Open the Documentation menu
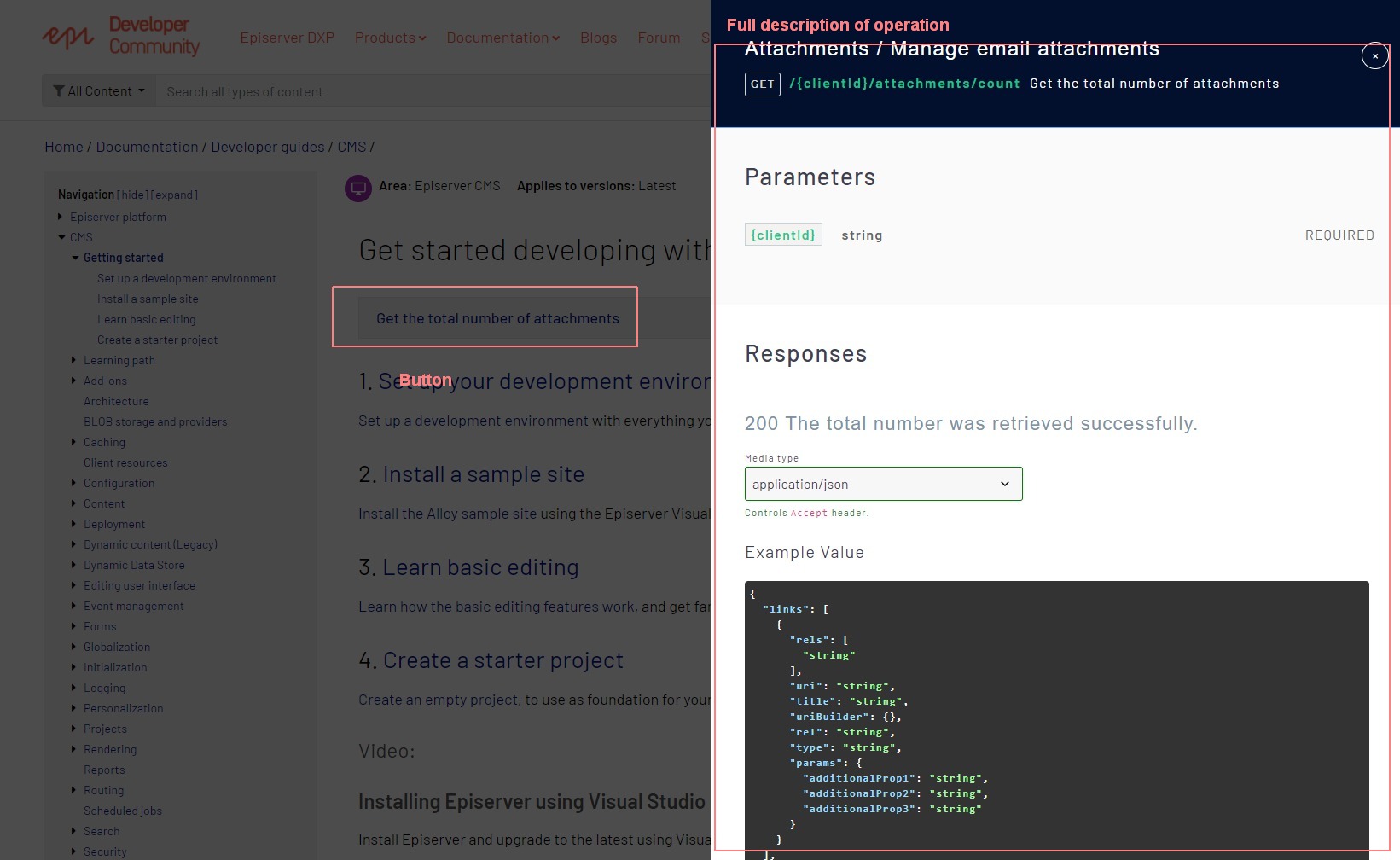The image size is (1400, 860). tap(502, 38)
